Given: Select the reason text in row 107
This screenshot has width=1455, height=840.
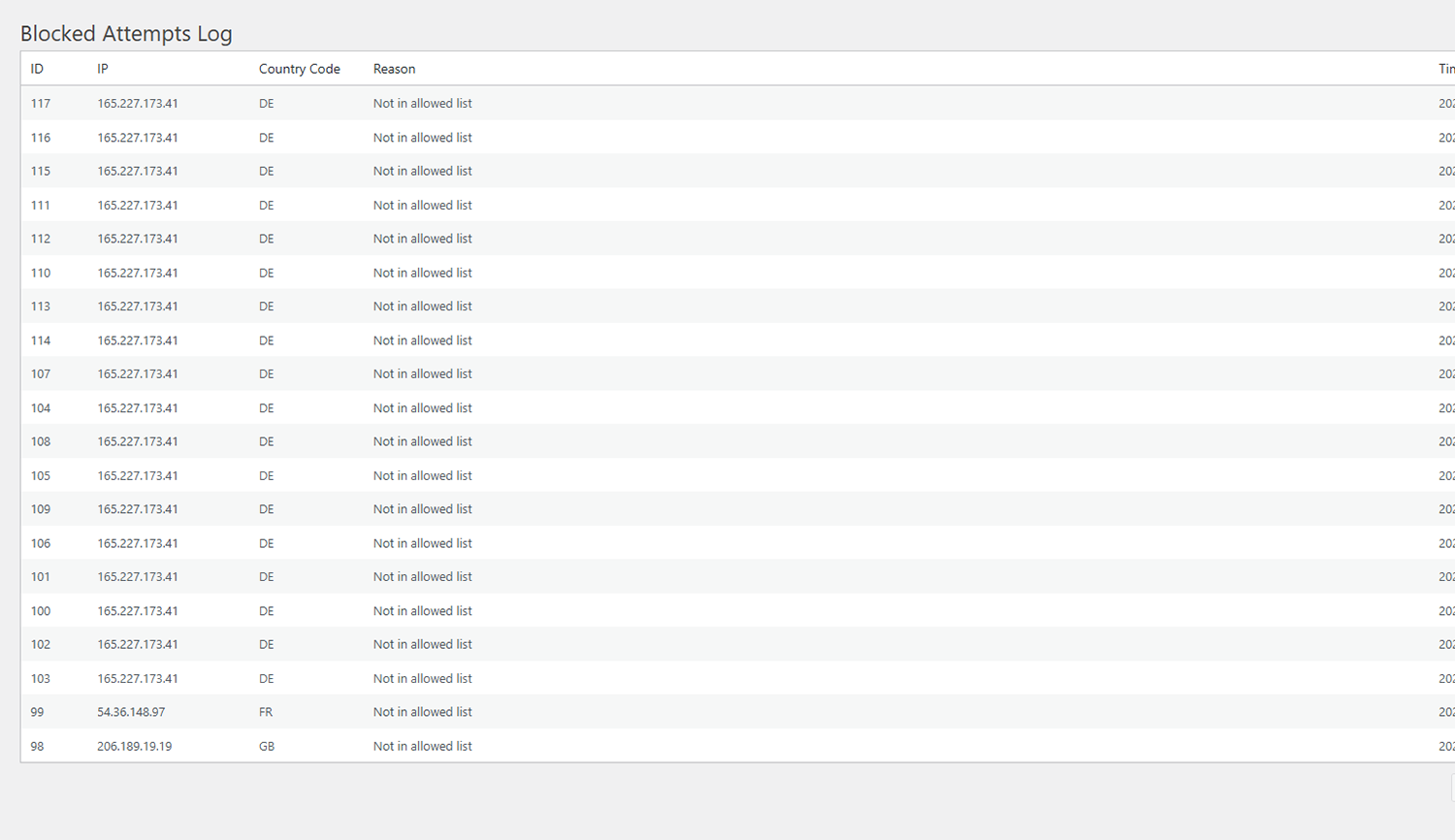Looking at the screenshot, I should coord(422,374).
